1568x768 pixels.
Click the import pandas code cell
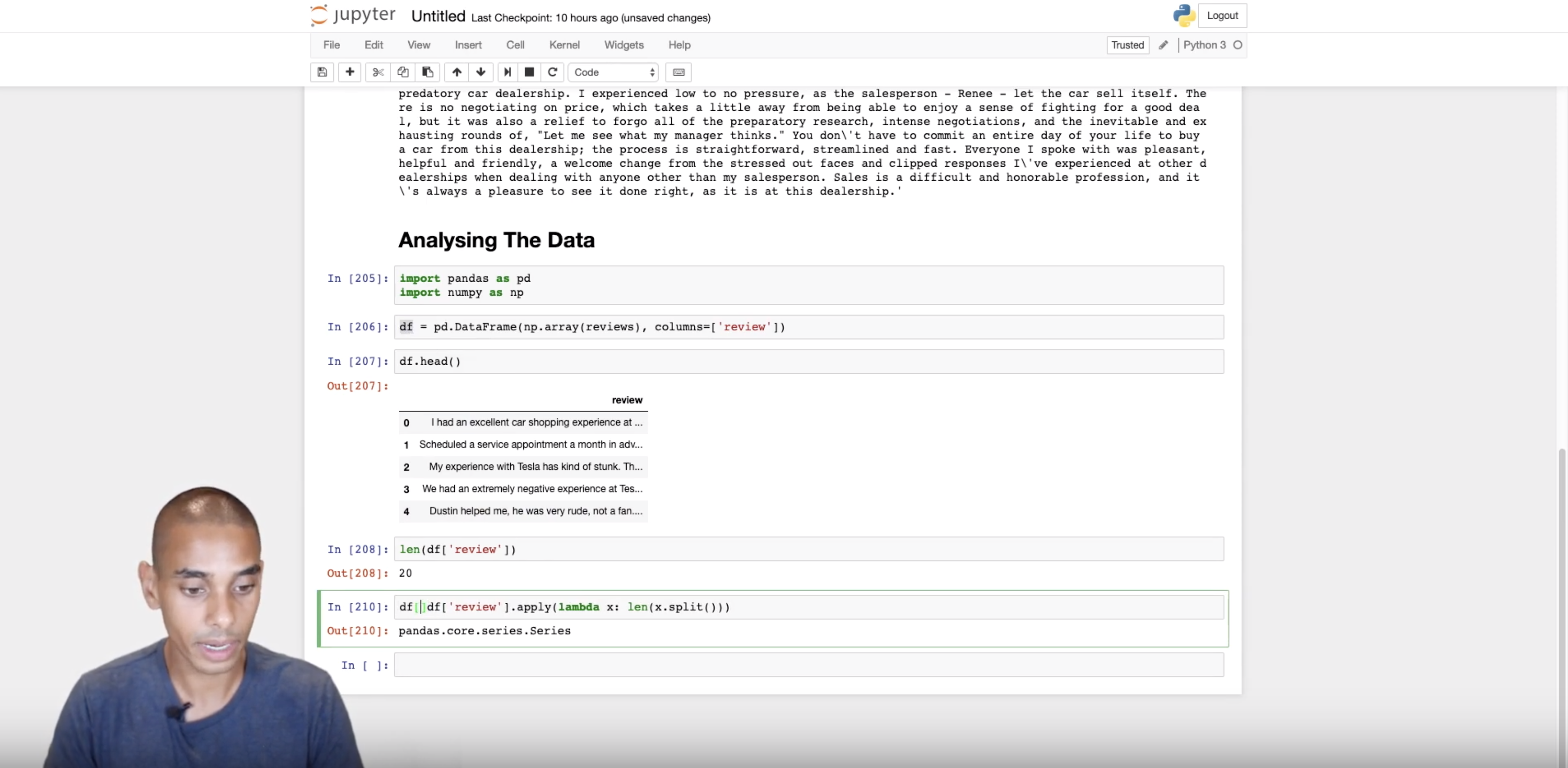click(x=809, y=285)
